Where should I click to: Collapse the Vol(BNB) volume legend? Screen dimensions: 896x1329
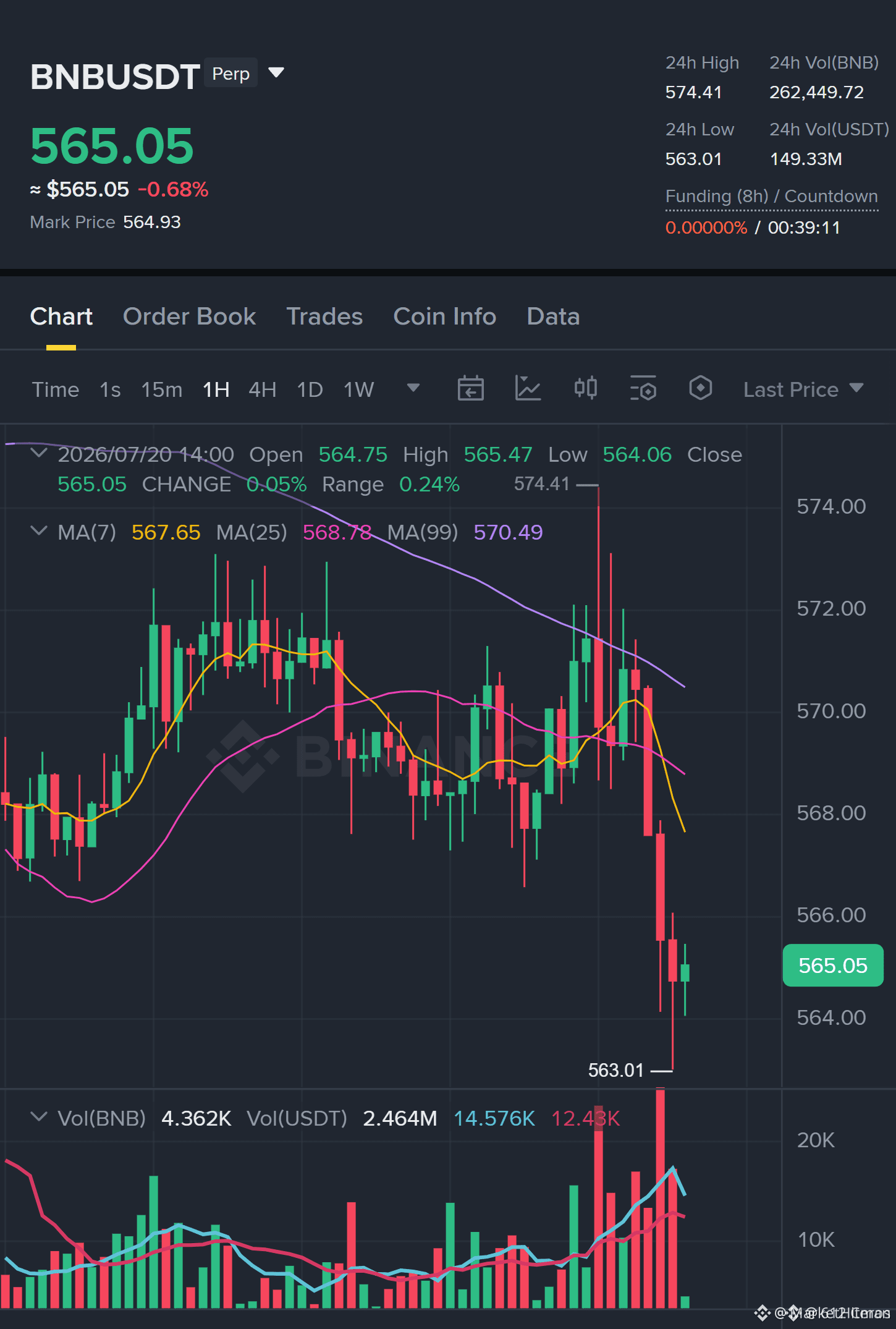39,1117
